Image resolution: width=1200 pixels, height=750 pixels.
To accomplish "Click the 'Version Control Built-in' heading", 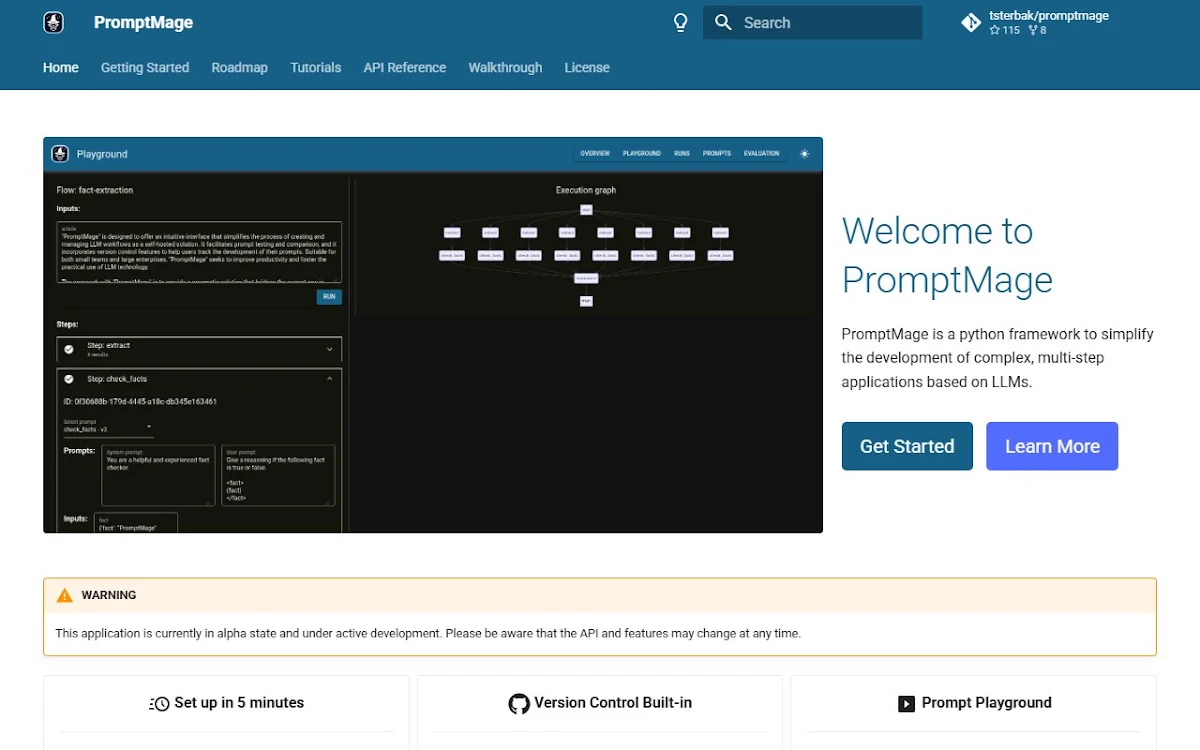I will click(x=613, y=703).
